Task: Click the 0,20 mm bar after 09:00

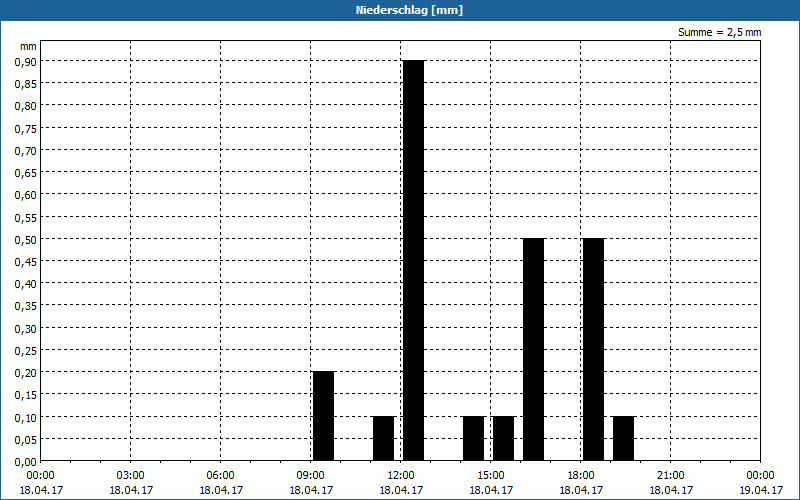Action: point(323,416)
